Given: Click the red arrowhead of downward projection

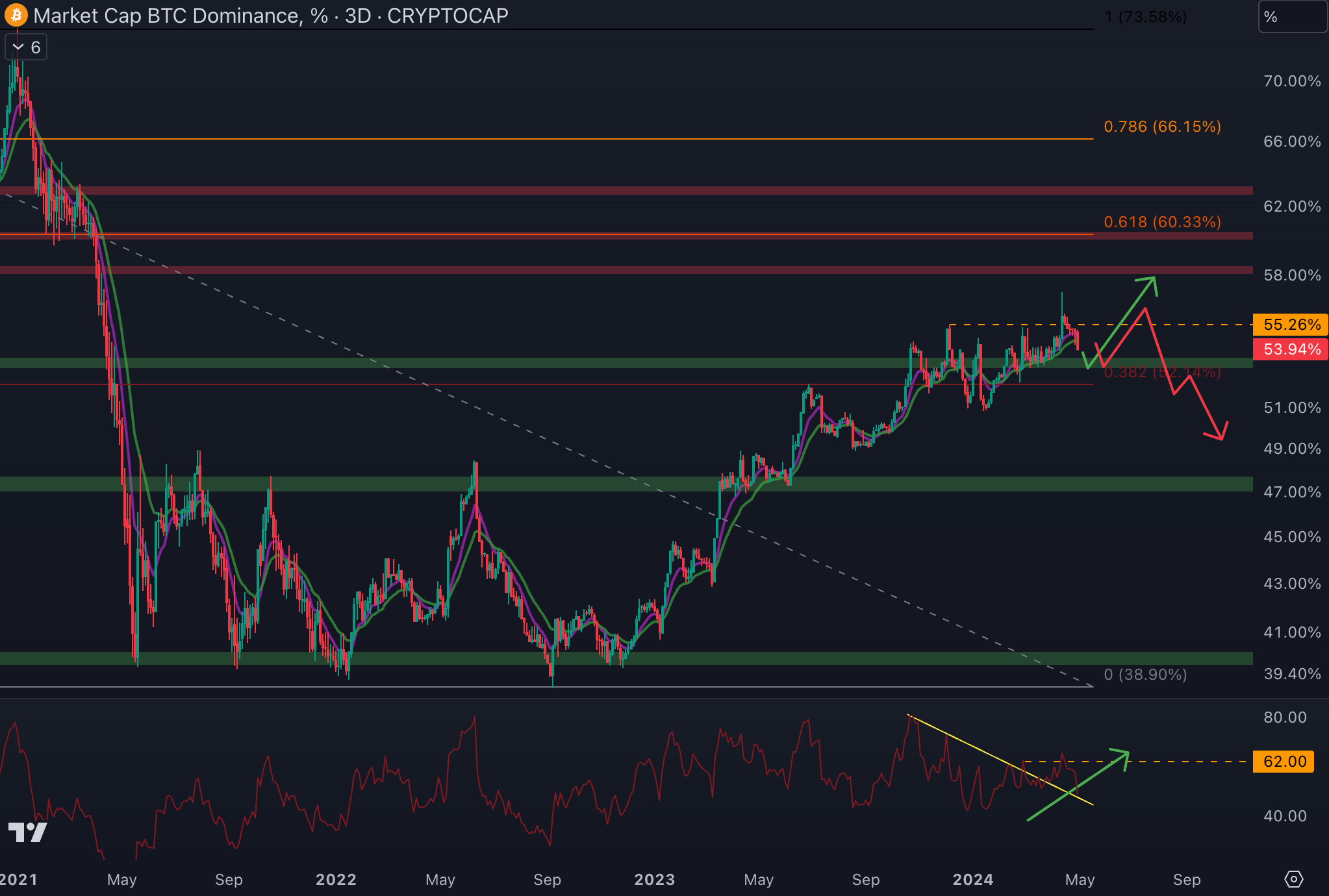Looking at the screenshot, I should 1221,436.
